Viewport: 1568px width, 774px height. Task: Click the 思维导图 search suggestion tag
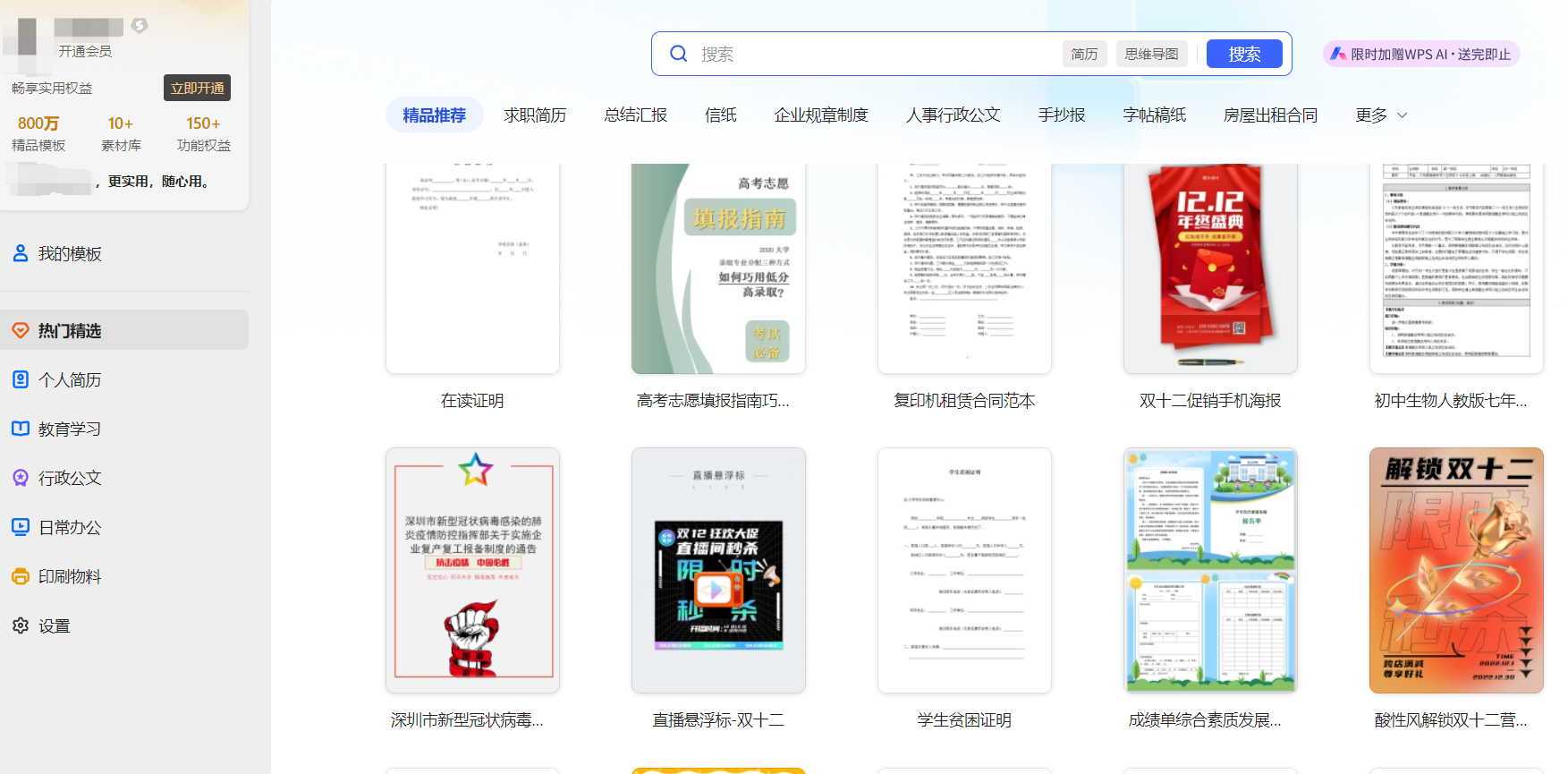click(1152, 54)
